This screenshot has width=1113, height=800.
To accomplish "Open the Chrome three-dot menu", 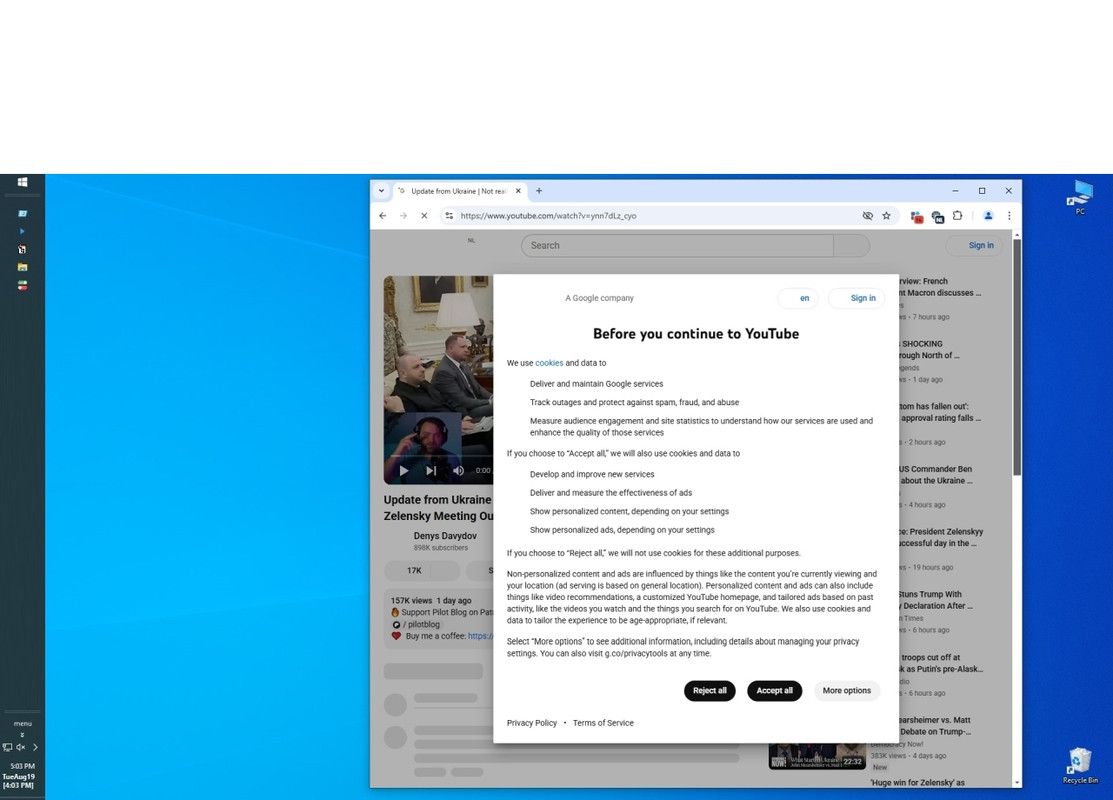I will (x=1009, y=216).
